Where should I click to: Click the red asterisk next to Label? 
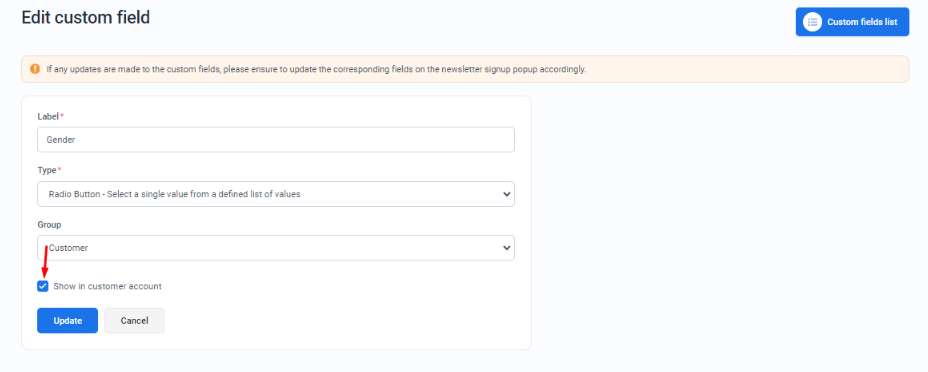tap(62, 116)
